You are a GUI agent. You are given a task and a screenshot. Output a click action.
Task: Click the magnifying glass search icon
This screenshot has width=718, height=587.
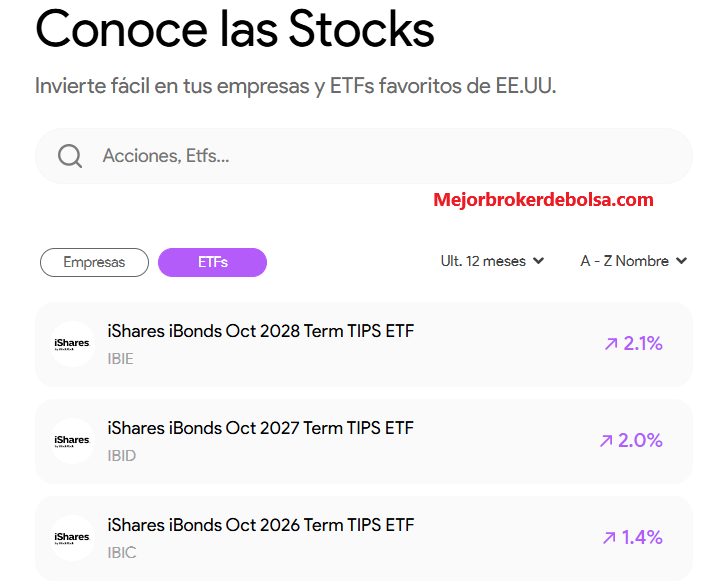pos(70,156)
